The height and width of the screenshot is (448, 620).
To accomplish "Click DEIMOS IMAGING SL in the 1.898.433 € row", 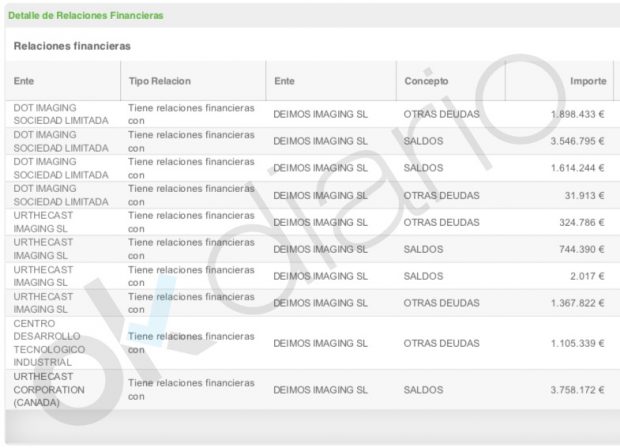I will (320, 114).
